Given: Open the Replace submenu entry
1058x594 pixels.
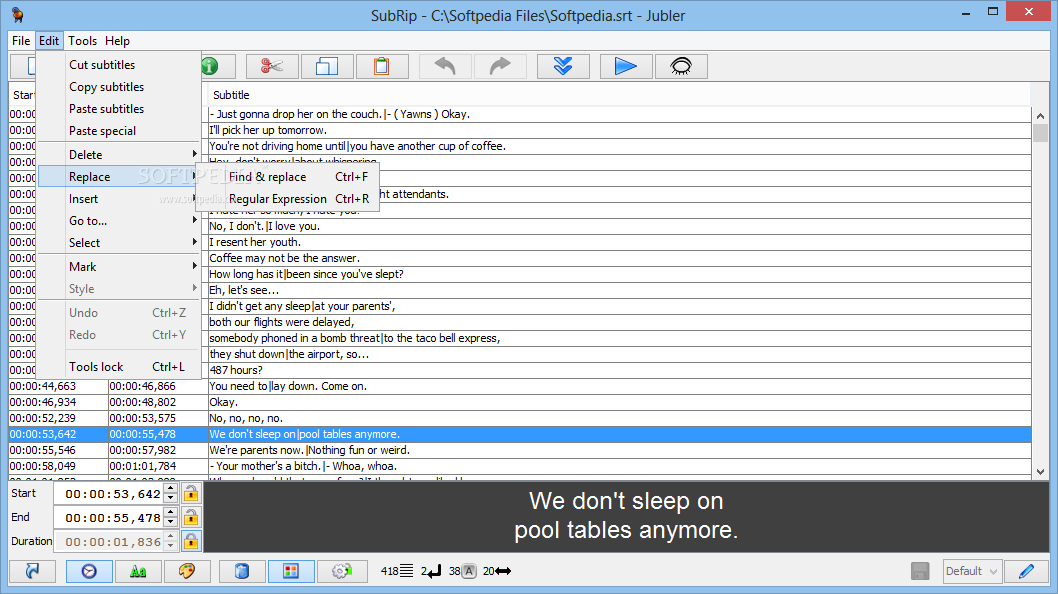Looking at the screenshot, I should (119, 177).
